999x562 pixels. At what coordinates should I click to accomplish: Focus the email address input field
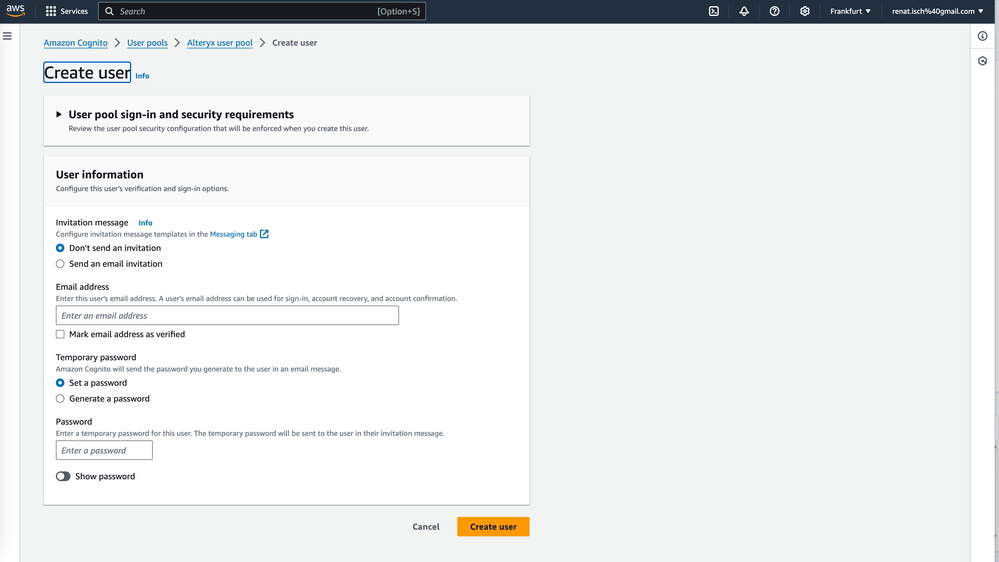pos(227,315)
